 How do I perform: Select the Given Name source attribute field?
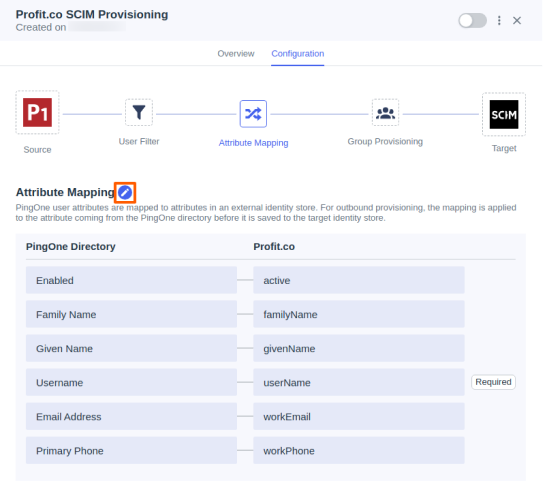[x=131, y=348]
